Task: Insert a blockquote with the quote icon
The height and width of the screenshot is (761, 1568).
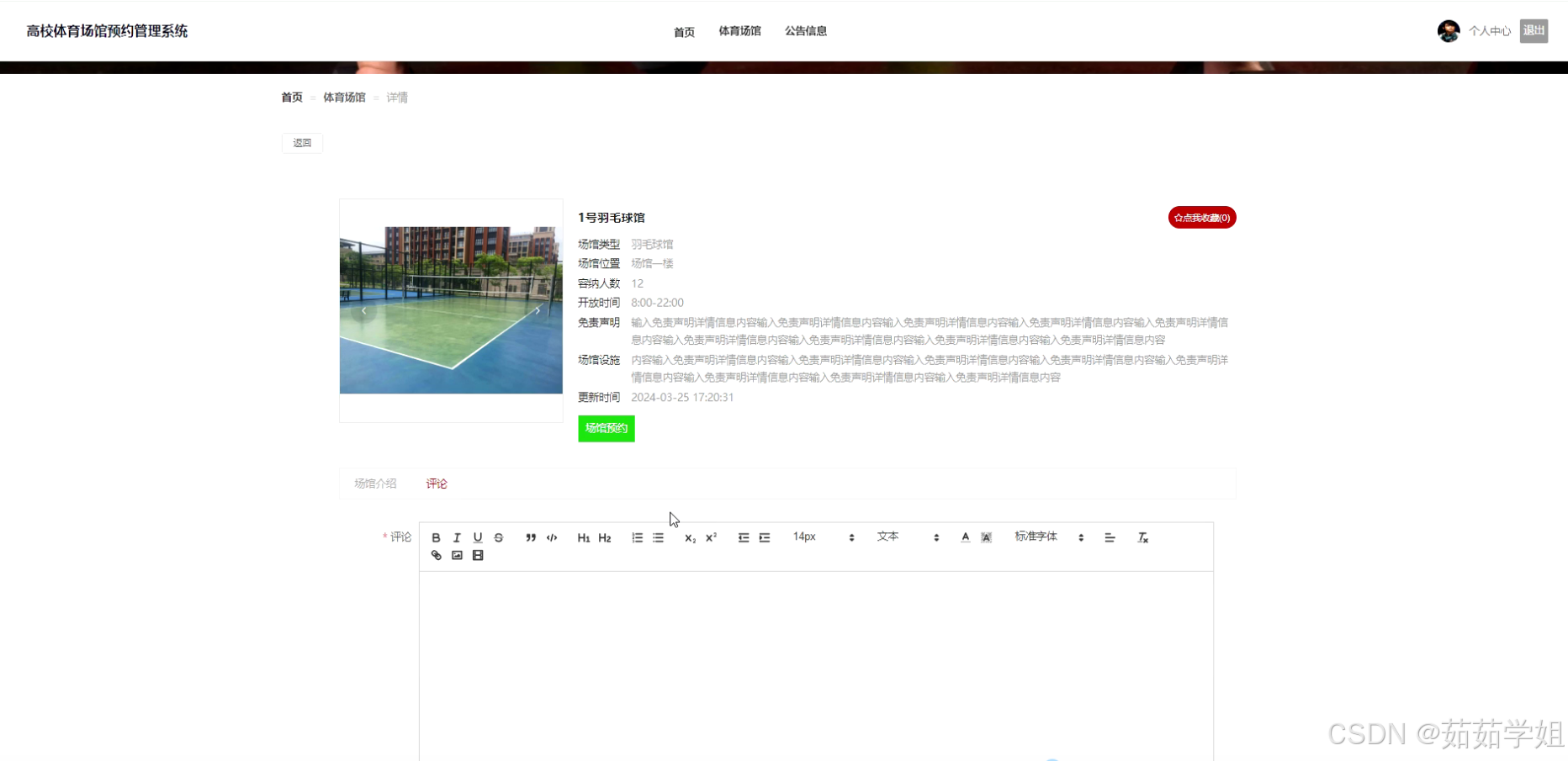Action: [x=531, y=537]
